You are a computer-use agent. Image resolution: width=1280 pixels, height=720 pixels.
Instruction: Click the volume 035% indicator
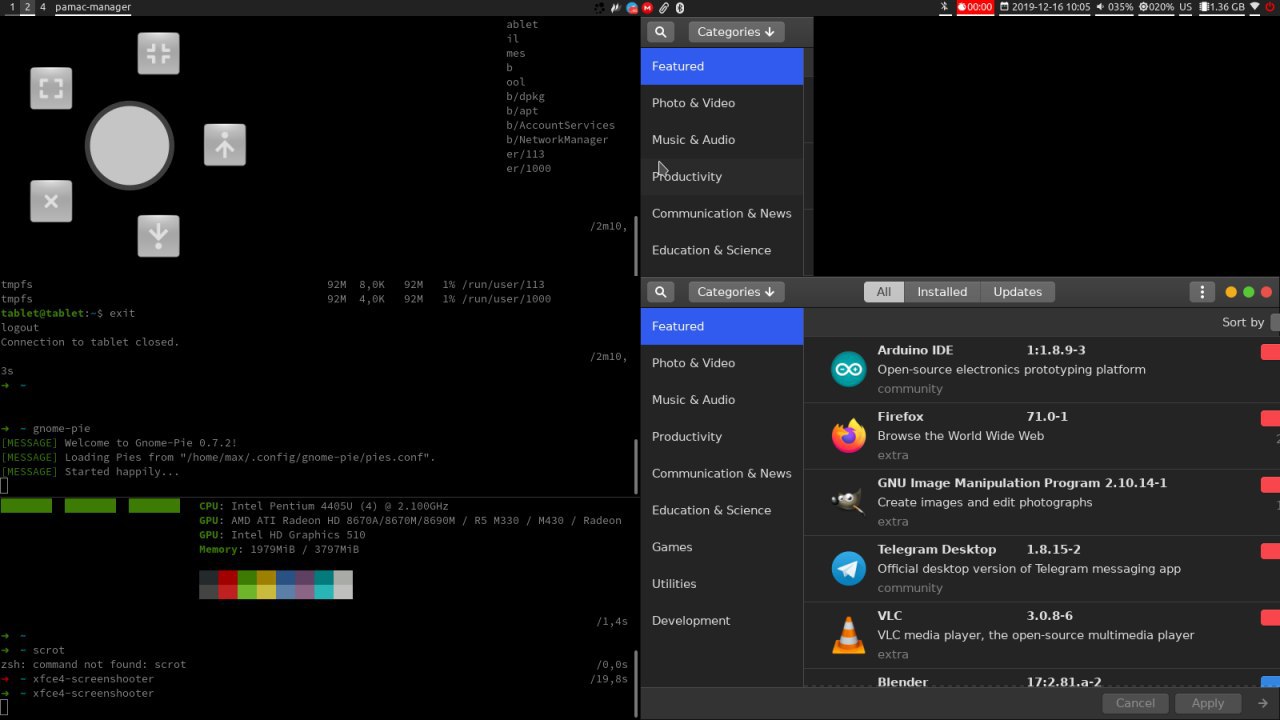click(1115, 7)
